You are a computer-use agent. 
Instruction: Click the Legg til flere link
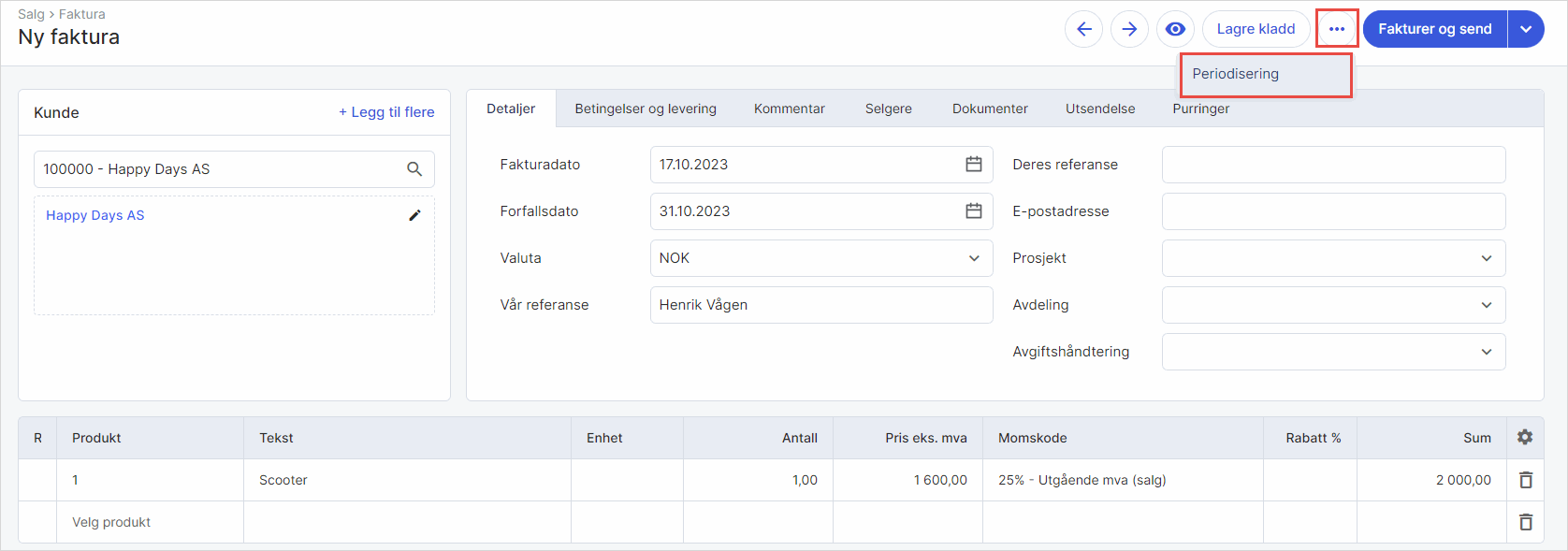tap(386, 112)
